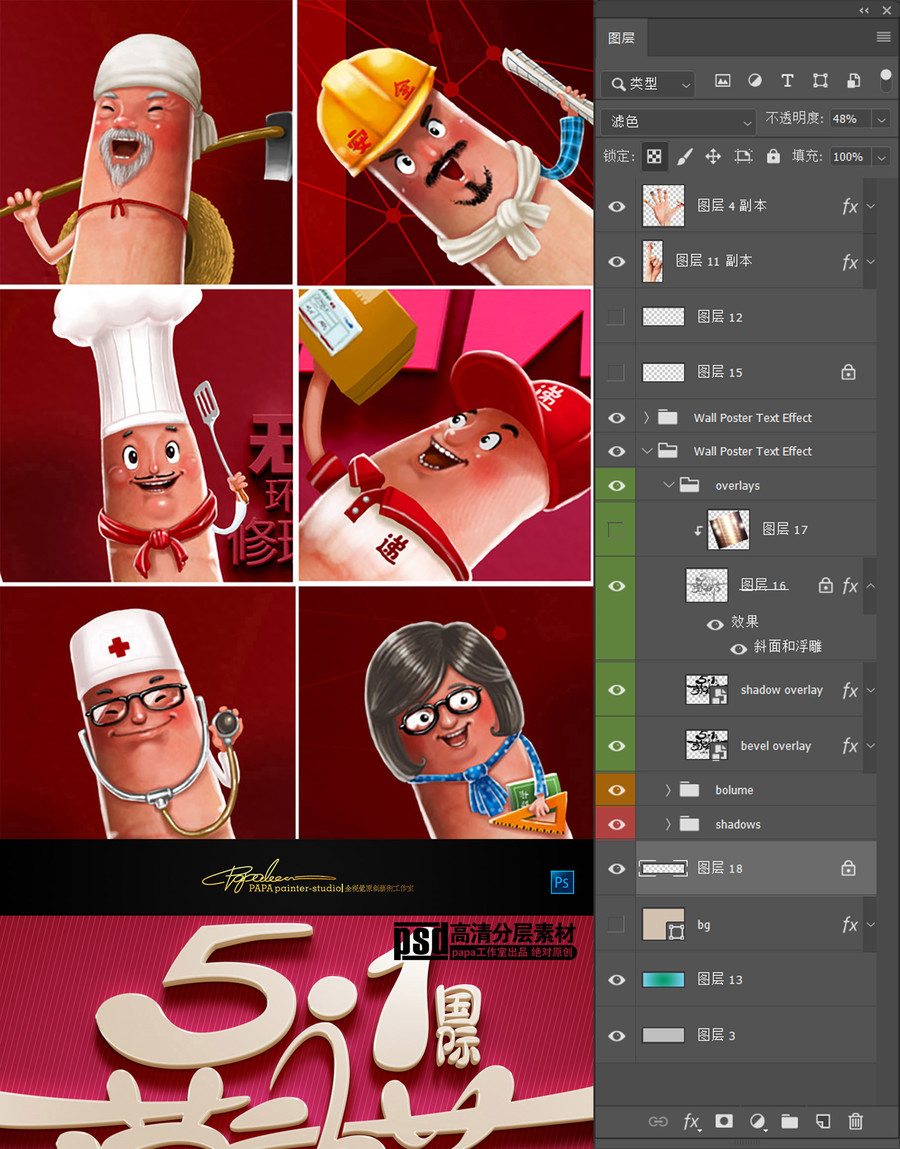This screenshot has height=1149, width=900.
Task: Toggle 斜面和浮雕 effect visibility
Action: (x=738, y=649)
